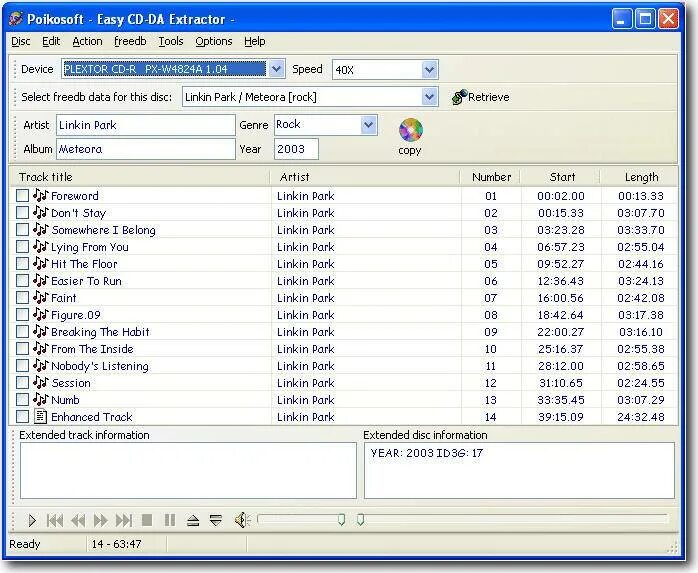698x573 pixels.
Task: Click the music note icon for Numb
Action: [41, 399]
